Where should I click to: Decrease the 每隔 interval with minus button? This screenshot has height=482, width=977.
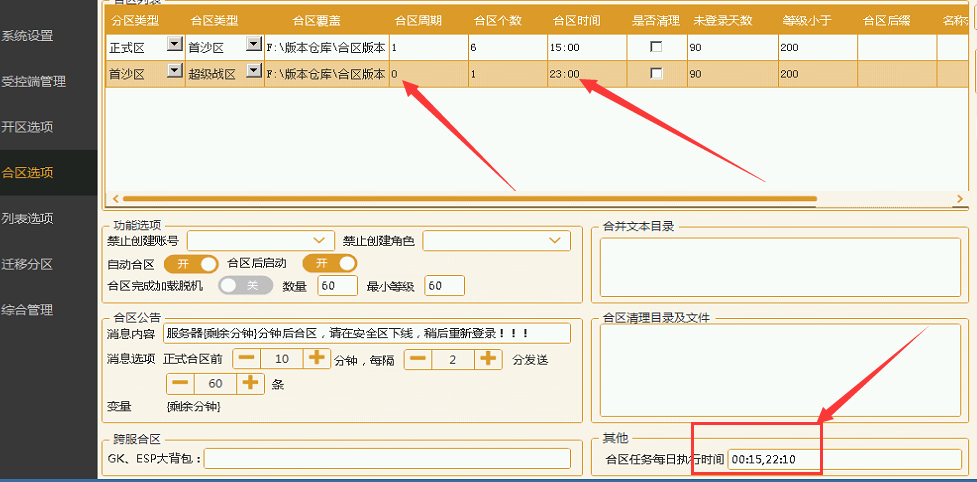point(418,358)
